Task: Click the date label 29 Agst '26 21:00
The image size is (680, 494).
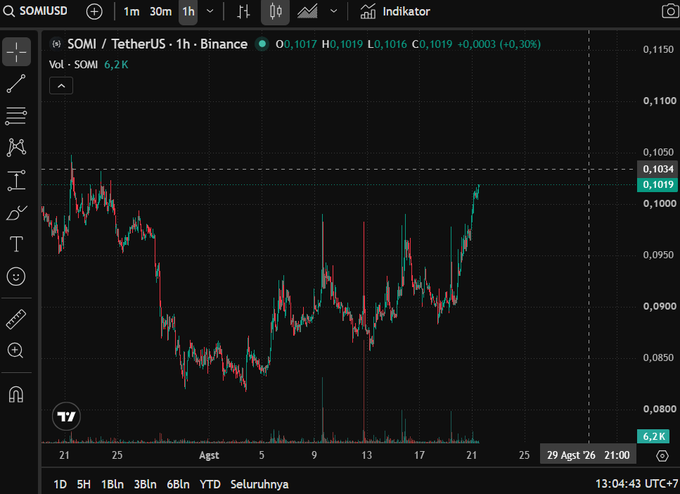Action: 588,455
